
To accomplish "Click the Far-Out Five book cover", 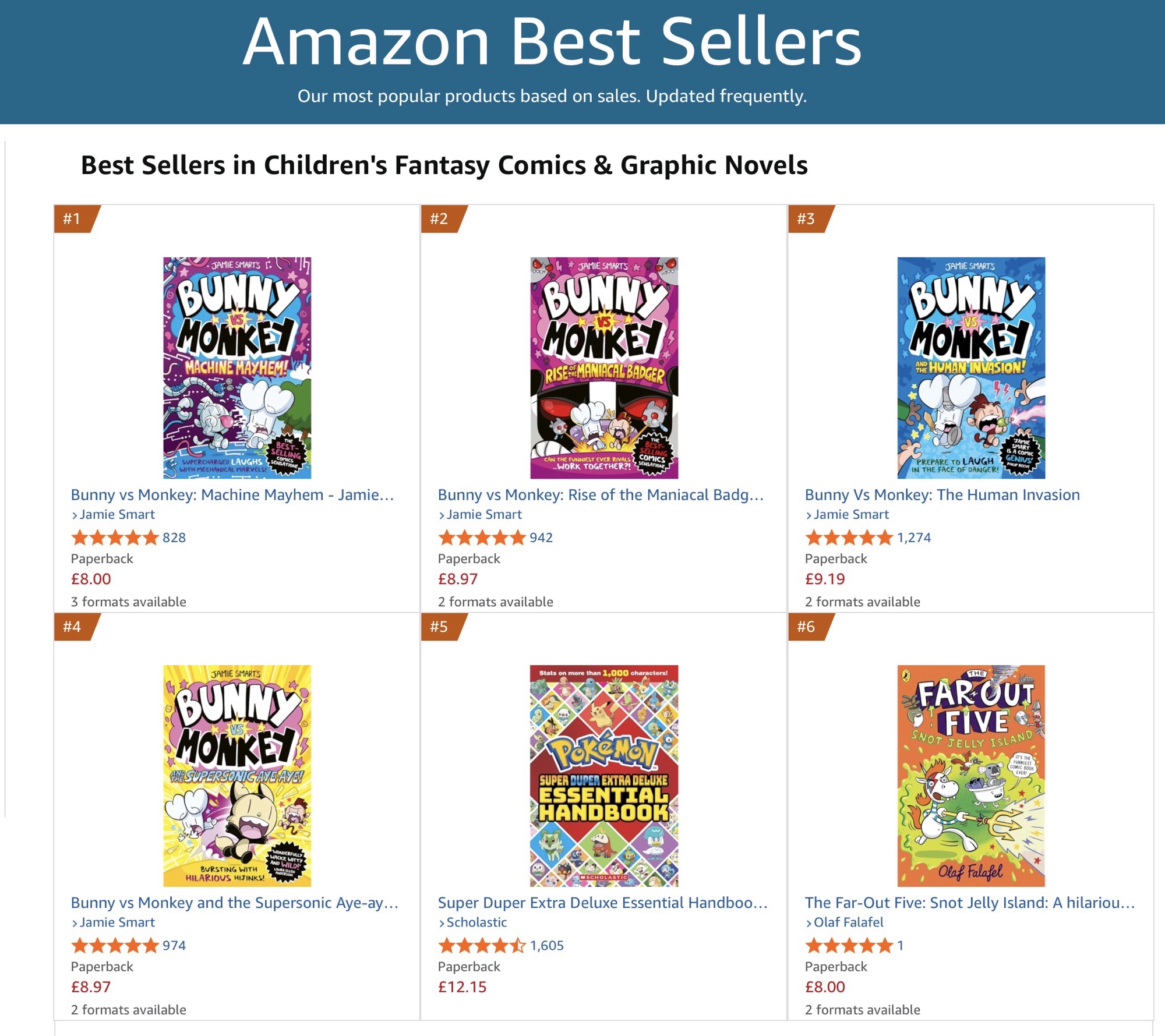I will pos(970,775).
